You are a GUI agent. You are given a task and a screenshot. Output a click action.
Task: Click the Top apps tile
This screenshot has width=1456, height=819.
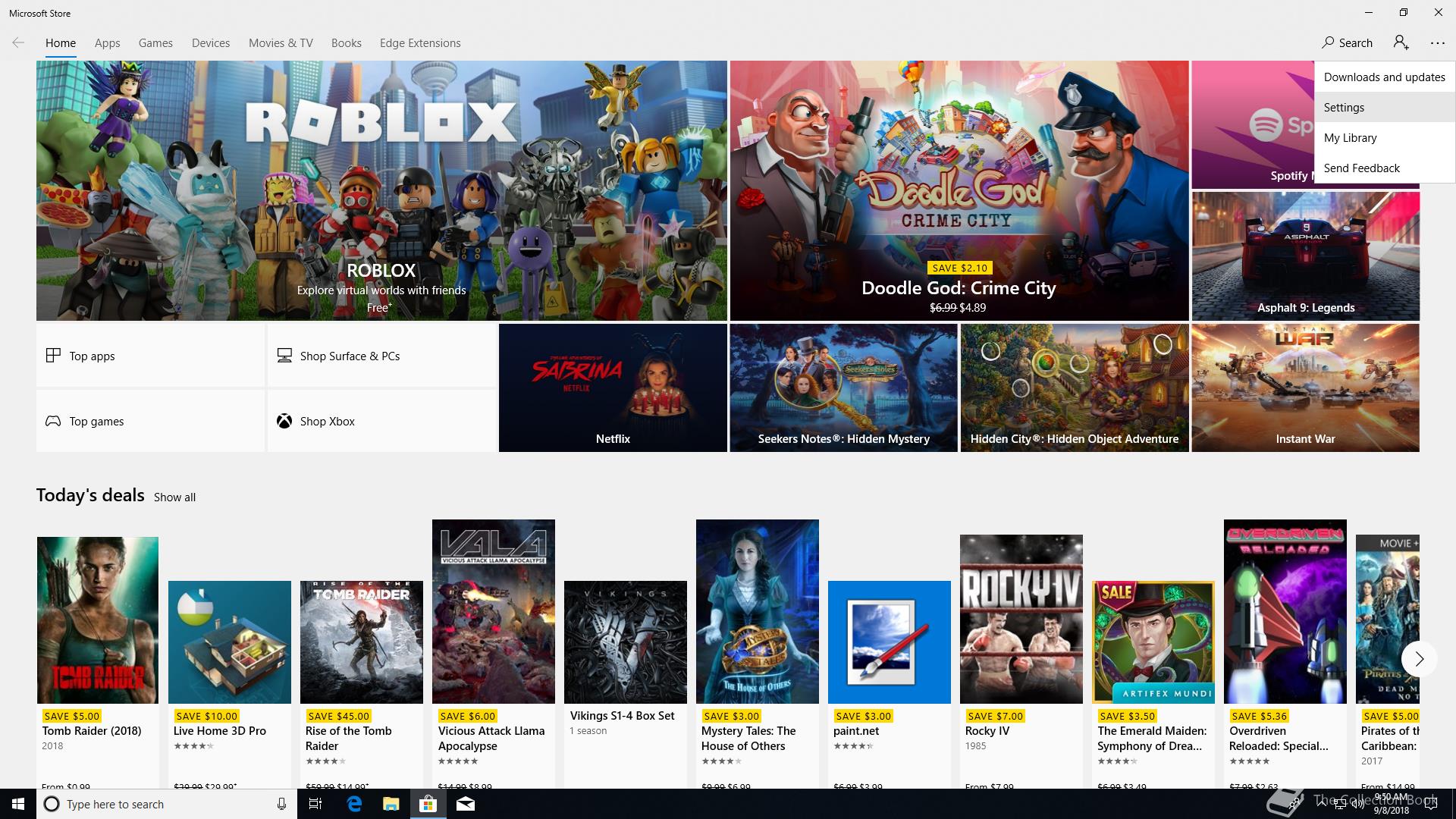coord(150,356)
